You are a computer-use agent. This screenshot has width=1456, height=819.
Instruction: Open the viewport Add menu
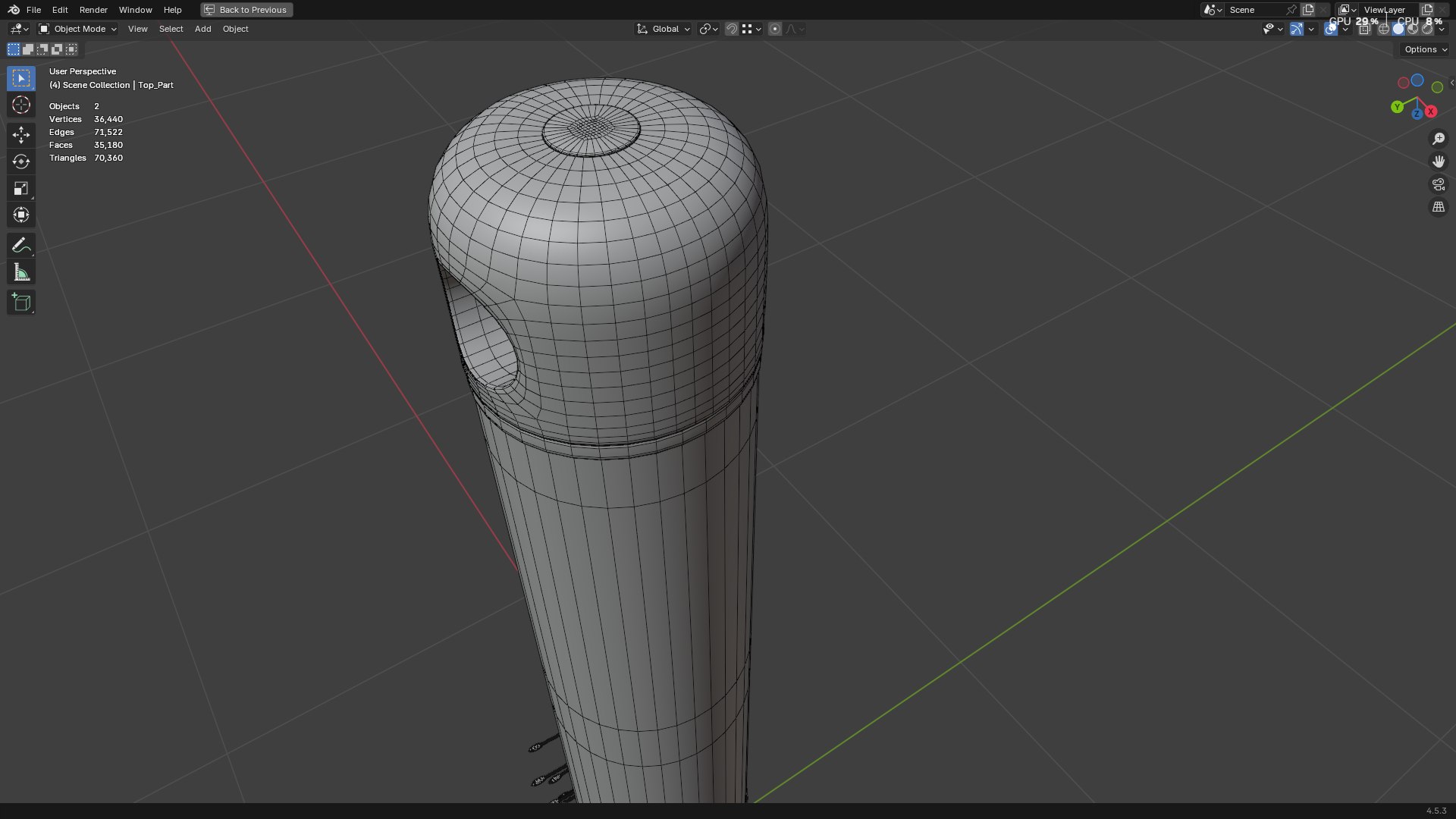tap(202, 29)
